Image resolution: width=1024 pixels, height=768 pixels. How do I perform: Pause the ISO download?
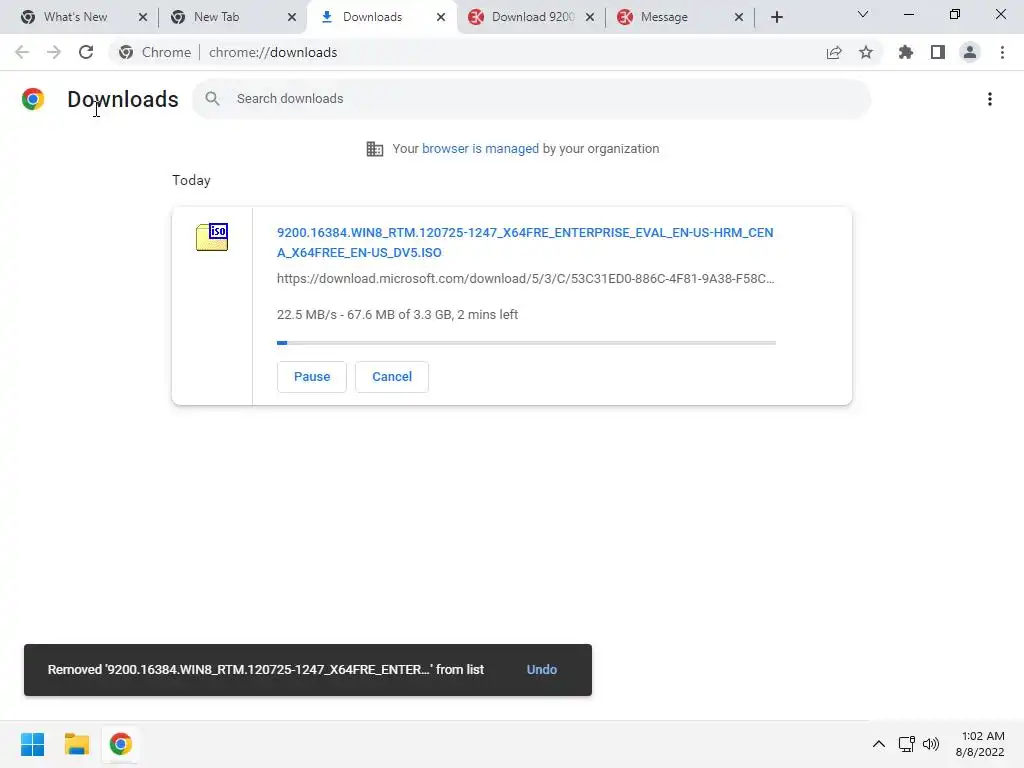pyautogui.click(x=312, y=377)
